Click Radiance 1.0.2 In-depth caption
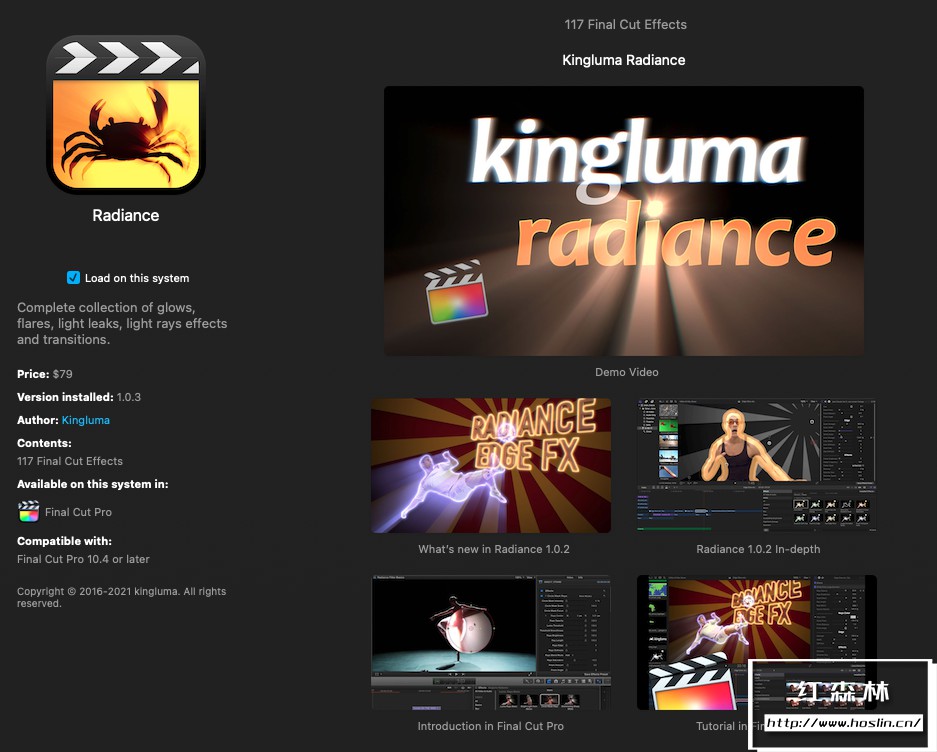Screen dimensions: 937x752 coord(758,549)
